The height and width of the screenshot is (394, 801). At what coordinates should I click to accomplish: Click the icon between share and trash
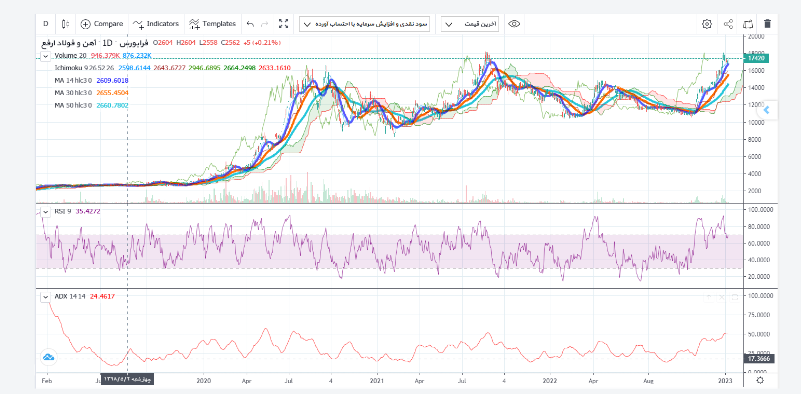tap(748, 24)
